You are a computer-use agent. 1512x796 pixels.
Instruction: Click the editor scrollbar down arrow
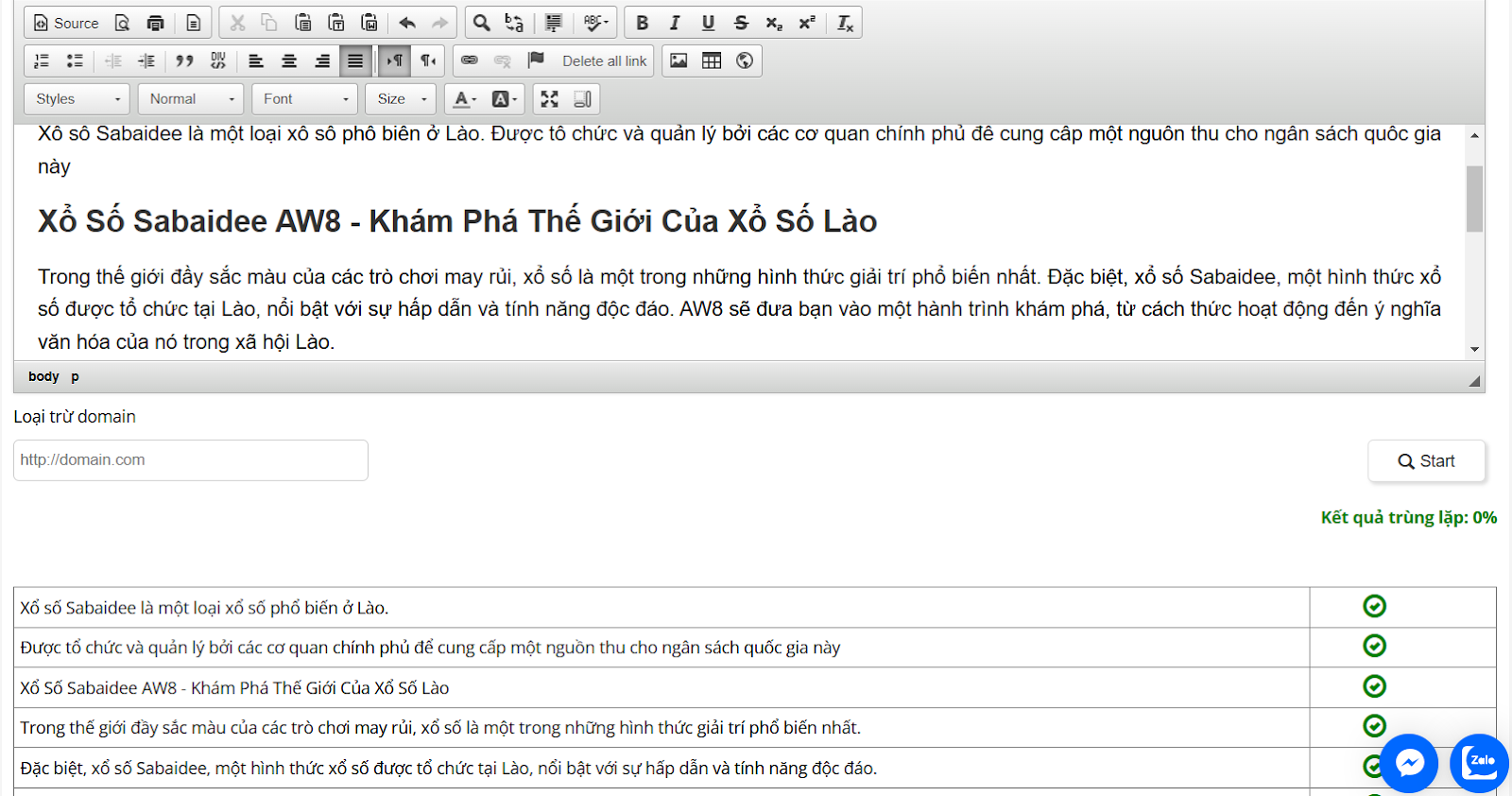(1474, 350)
